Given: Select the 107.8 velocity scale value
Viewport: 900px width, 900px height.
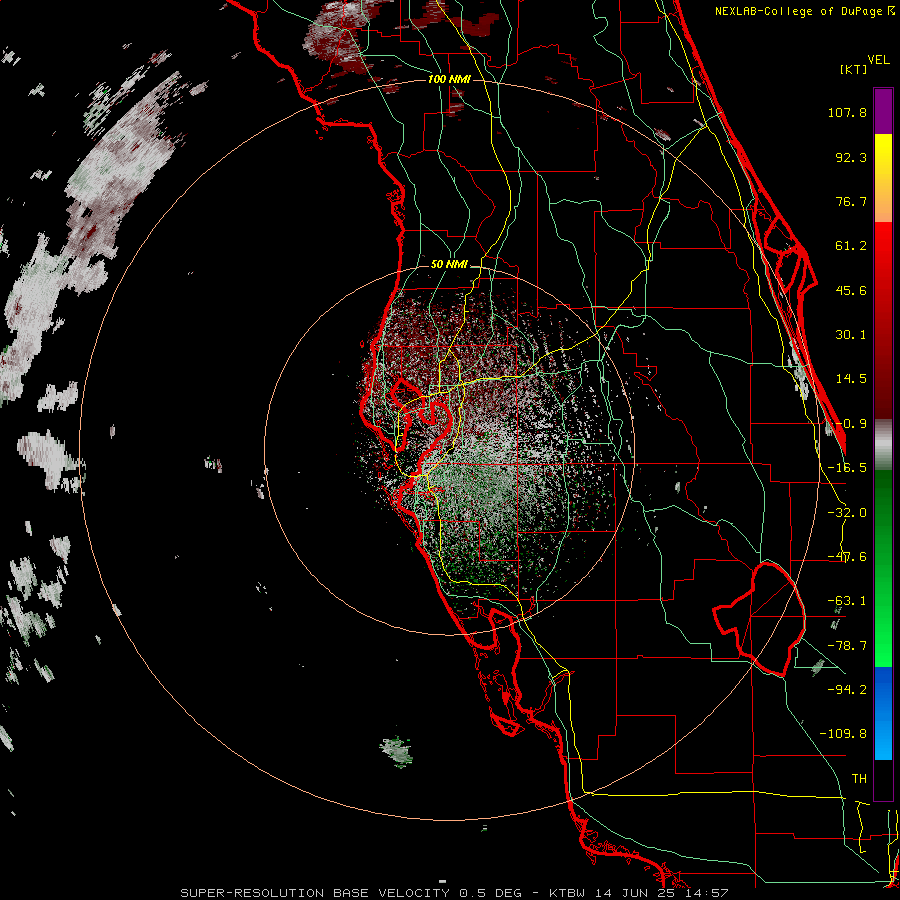Looking at the screenshot, I should point(847,112).
